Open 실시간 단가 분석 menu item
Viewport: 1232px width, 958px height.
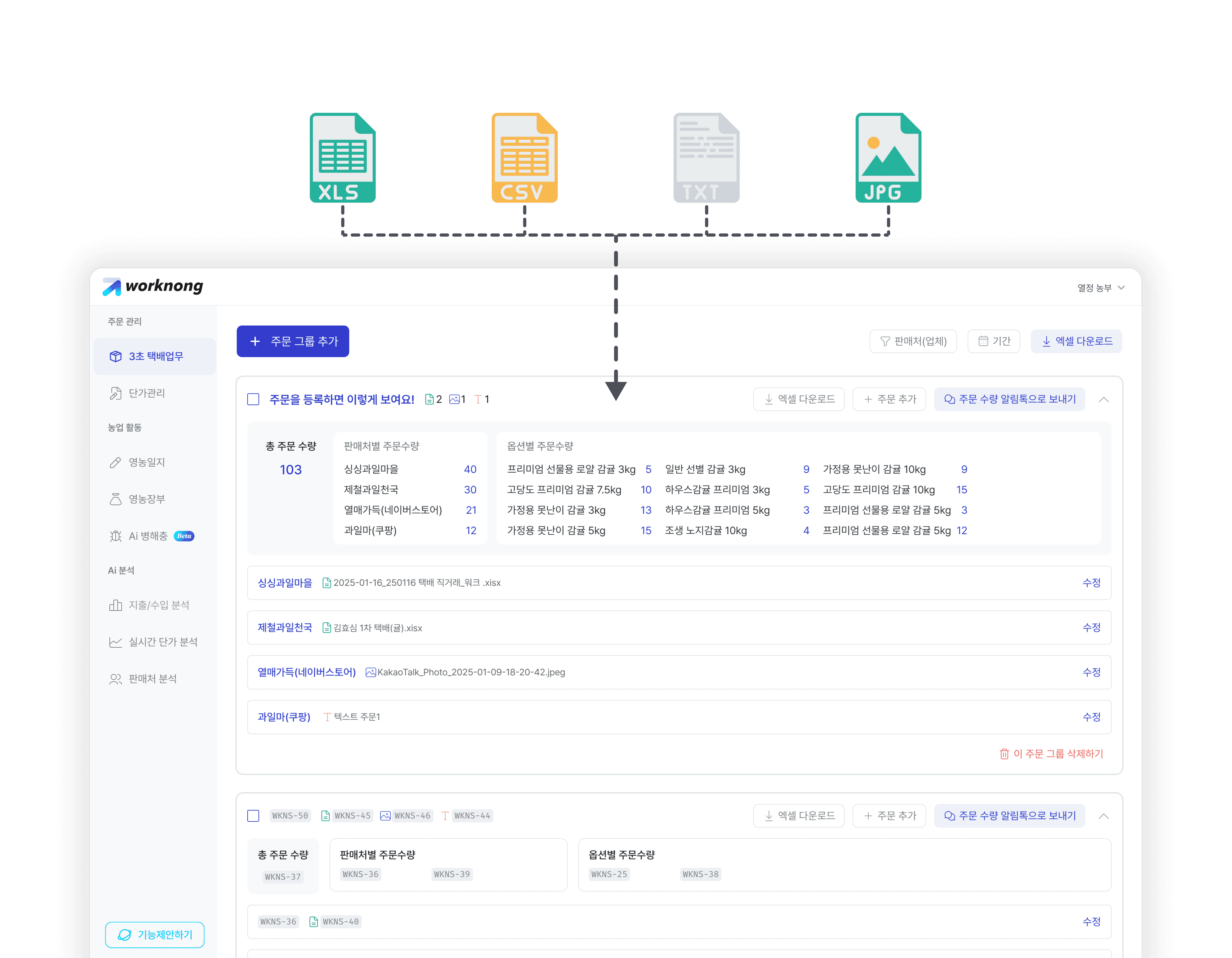(163, 642)
